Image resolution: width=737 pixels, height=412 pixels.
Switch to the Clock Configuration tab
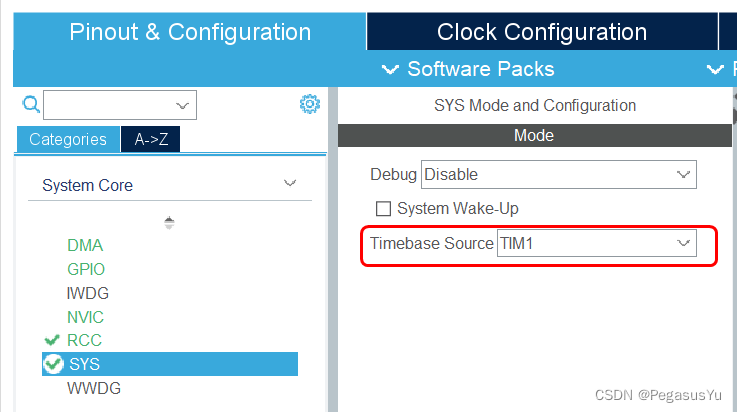pyautogui.click(x=541, y=32)
